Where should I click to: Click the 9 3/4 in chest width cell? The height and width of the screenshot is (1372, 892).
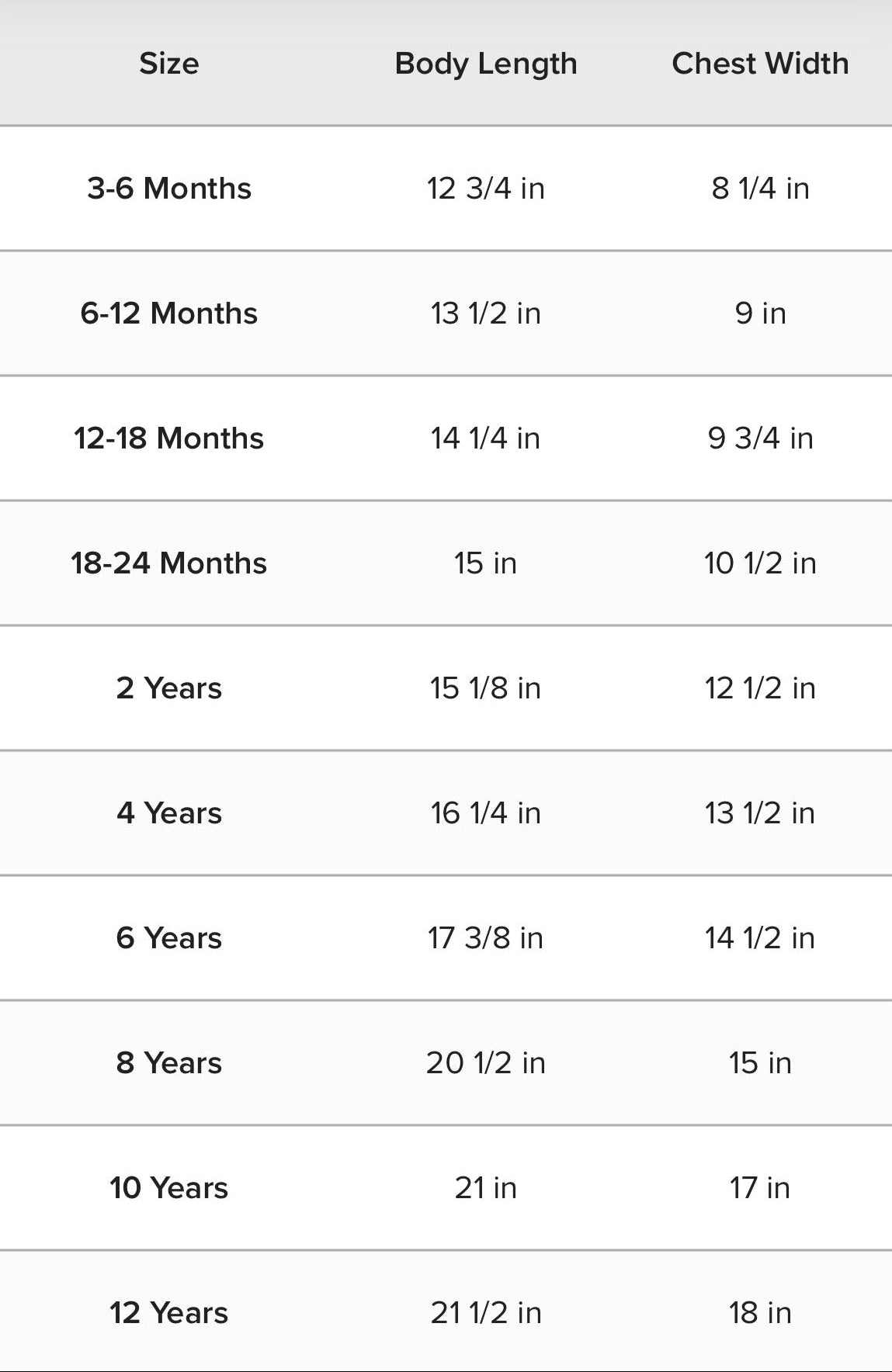(x=760, y=438)
